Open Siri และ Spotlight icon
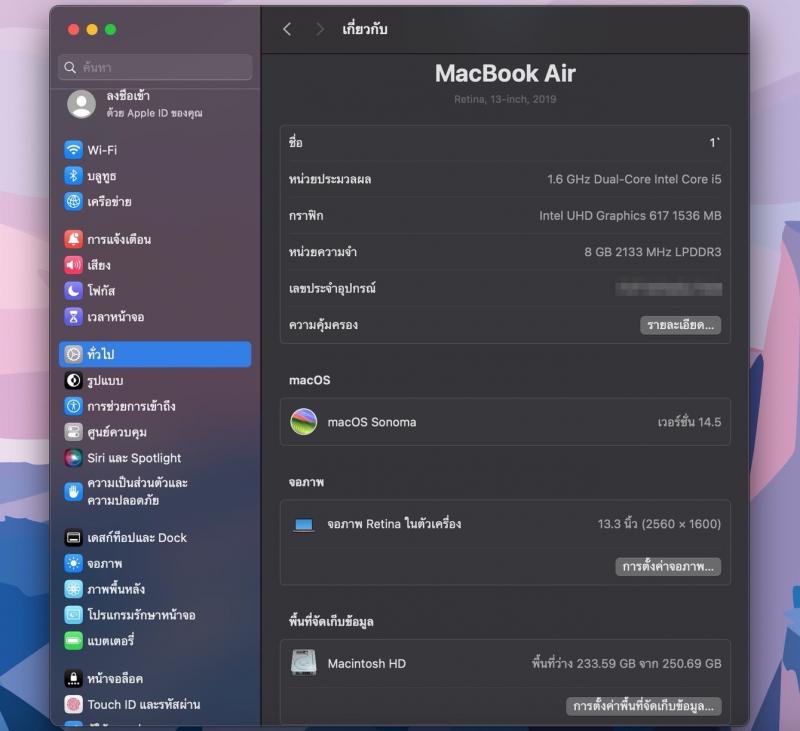 point(73,458)
